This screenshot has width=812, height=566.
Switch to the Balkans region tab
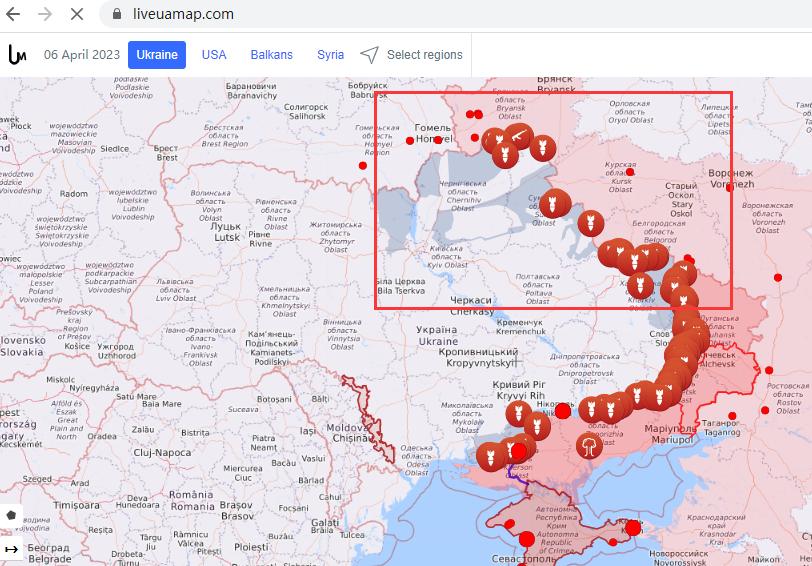click(x=271, y=55)
